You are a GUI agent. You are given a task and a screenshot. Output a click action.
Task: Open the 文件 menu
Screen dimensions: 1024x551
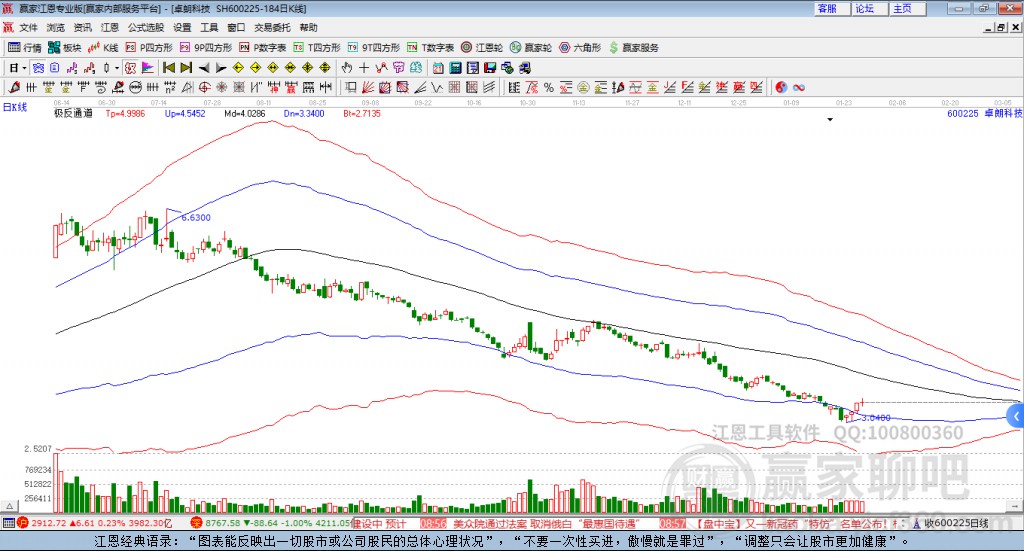point(28,27)
